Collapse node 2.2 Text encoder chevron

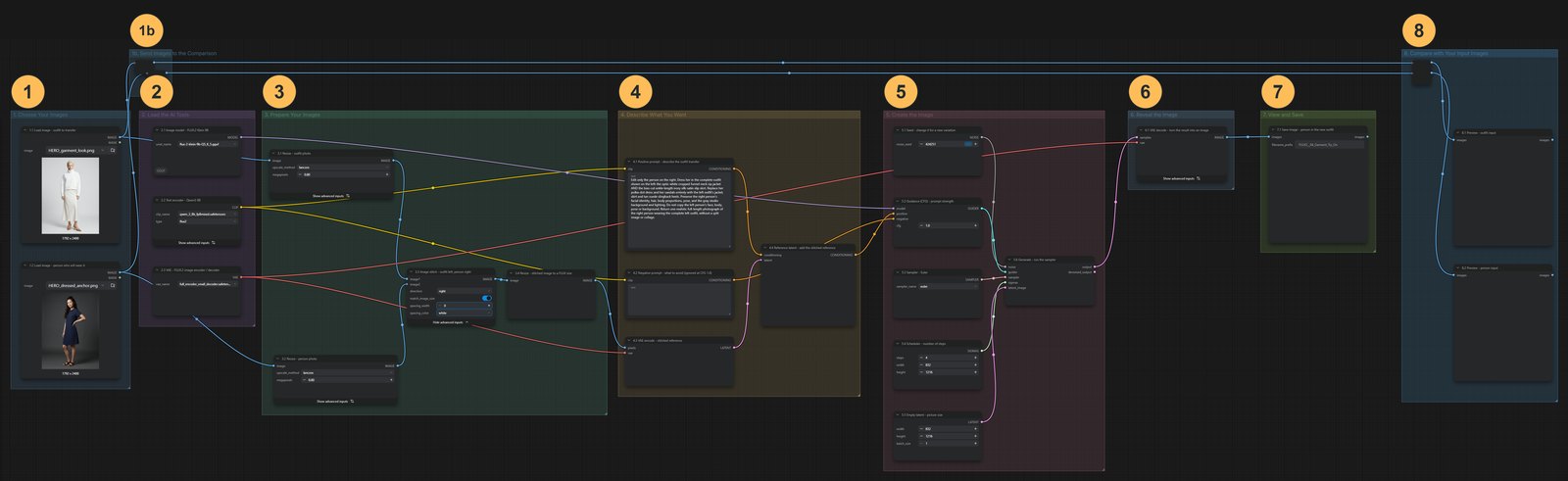156,199
